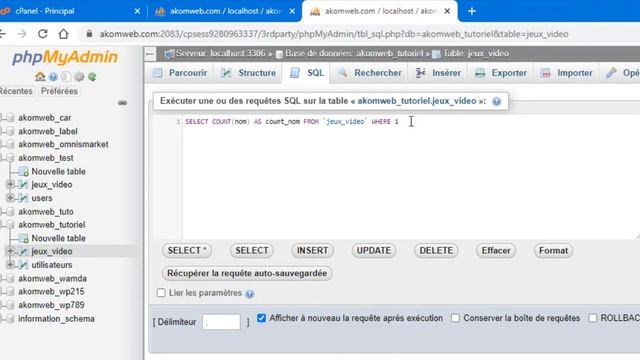Open the Parcourir tab
This screenshot has width=640, height=360.
(180, 73)
